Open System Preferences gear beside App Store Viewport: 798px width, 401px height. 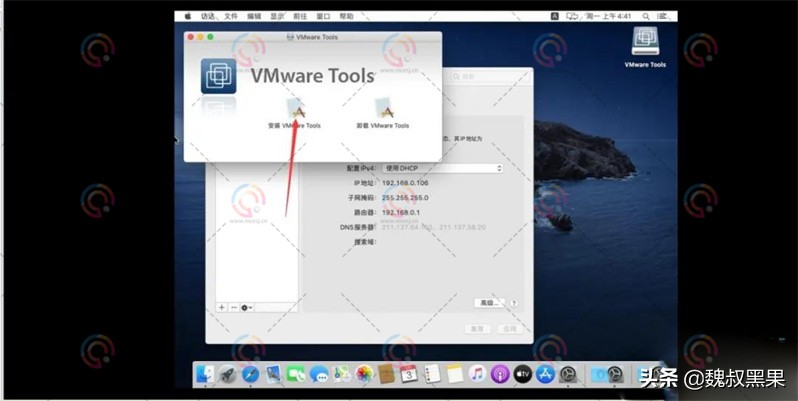click(x=567, y=374)
